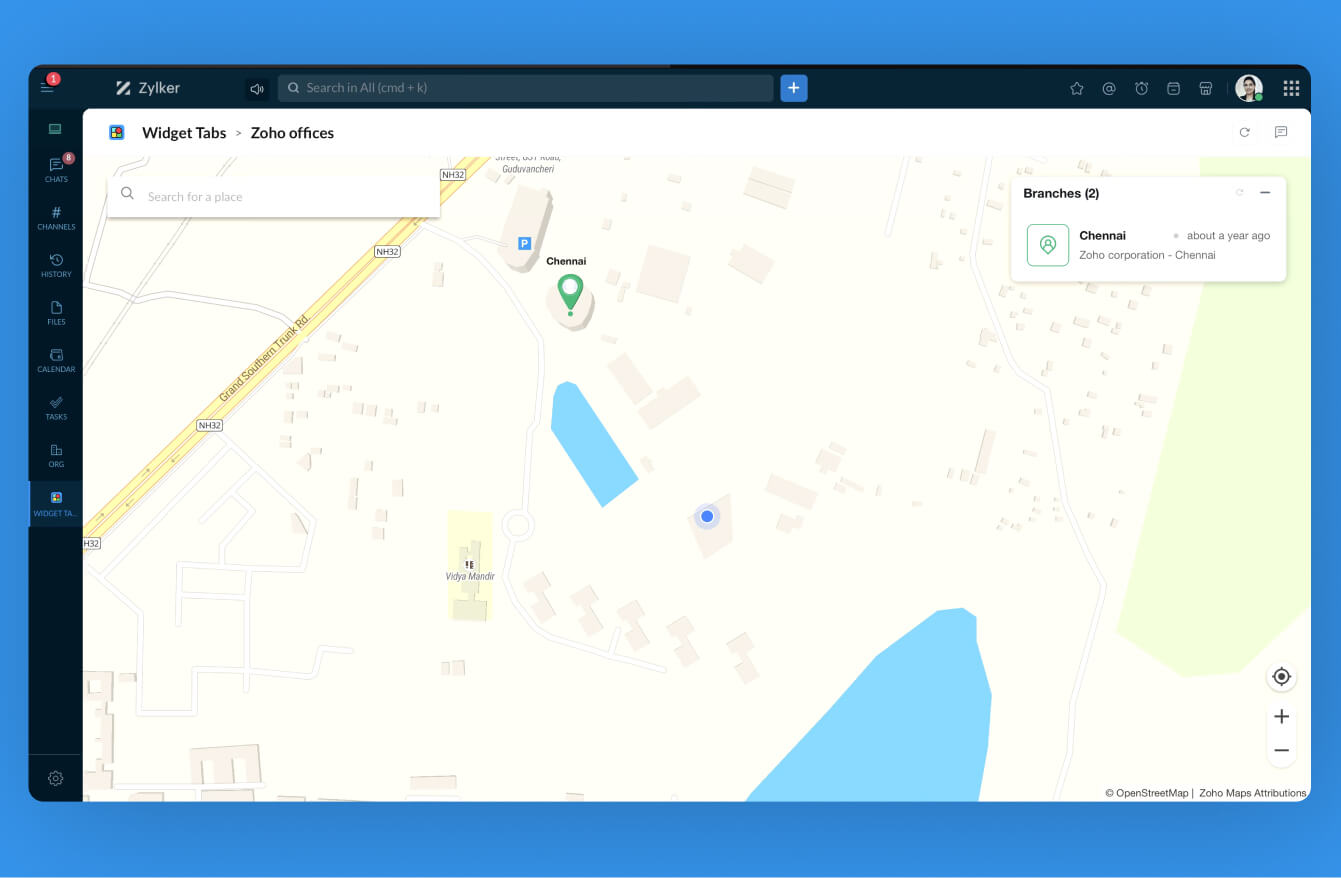Screen dimensions: 1341x878
Task: Open the Org sidebar item
Action: (56, 455)
